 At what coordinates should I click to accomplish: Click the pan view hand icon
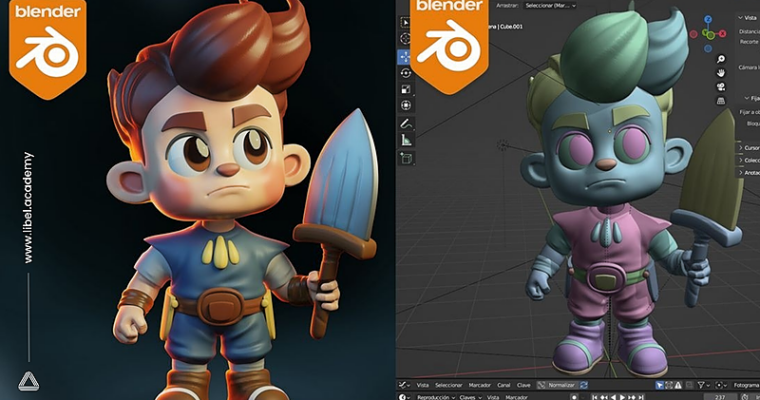pos(721,73)
